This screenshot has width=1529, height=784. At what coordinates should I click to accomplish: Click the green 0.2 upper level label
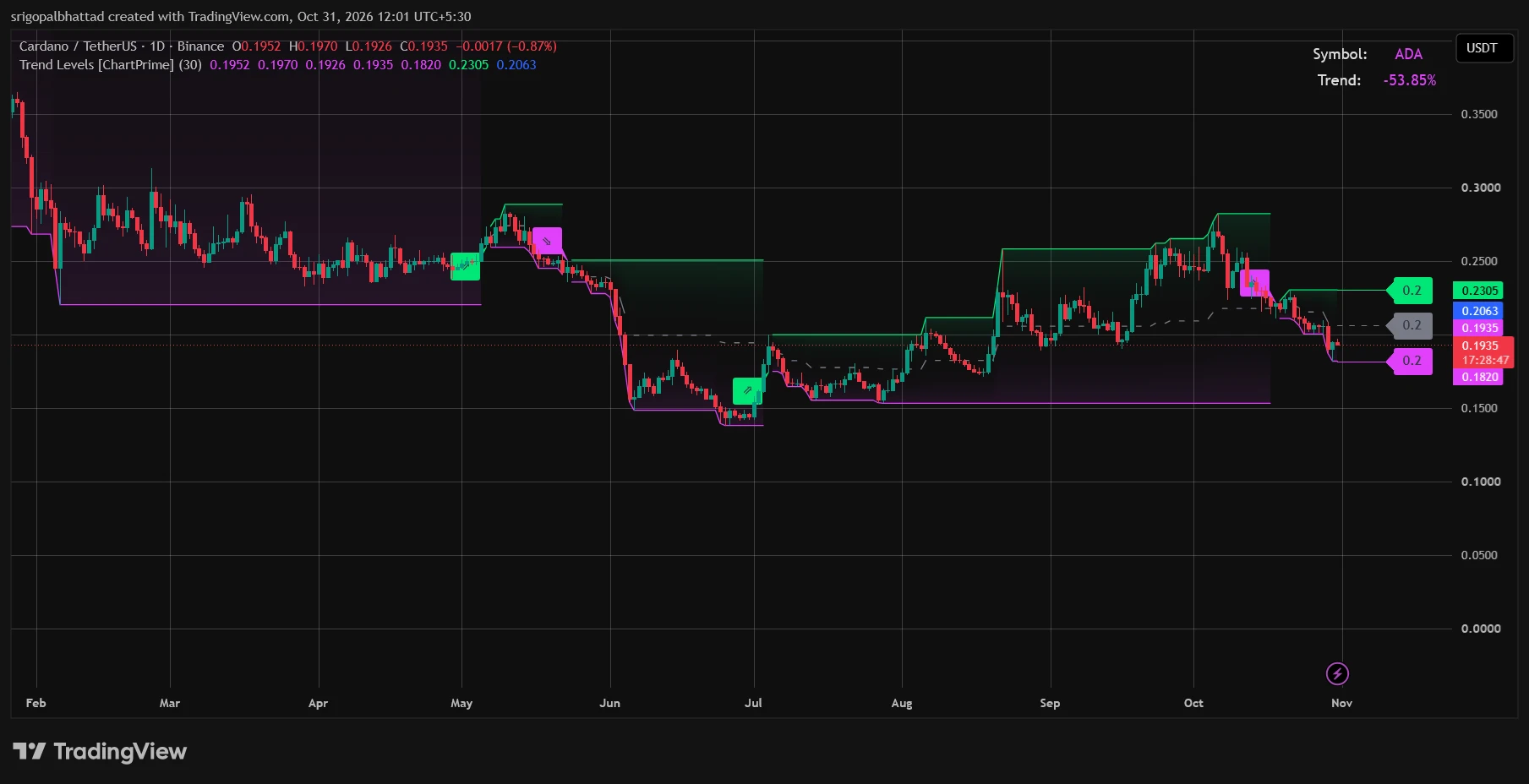pyautogui.click(x=1411, y=291)
